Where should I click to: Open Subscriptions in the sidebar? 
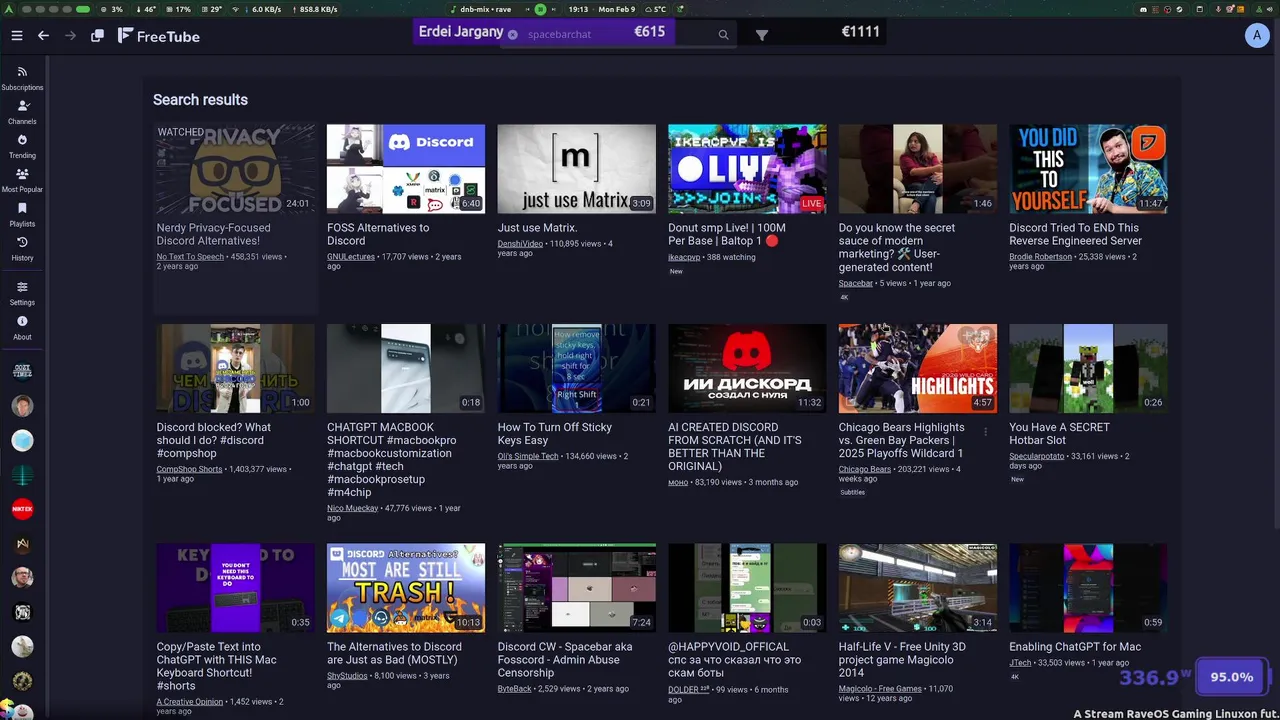click(x=22, y=78)
